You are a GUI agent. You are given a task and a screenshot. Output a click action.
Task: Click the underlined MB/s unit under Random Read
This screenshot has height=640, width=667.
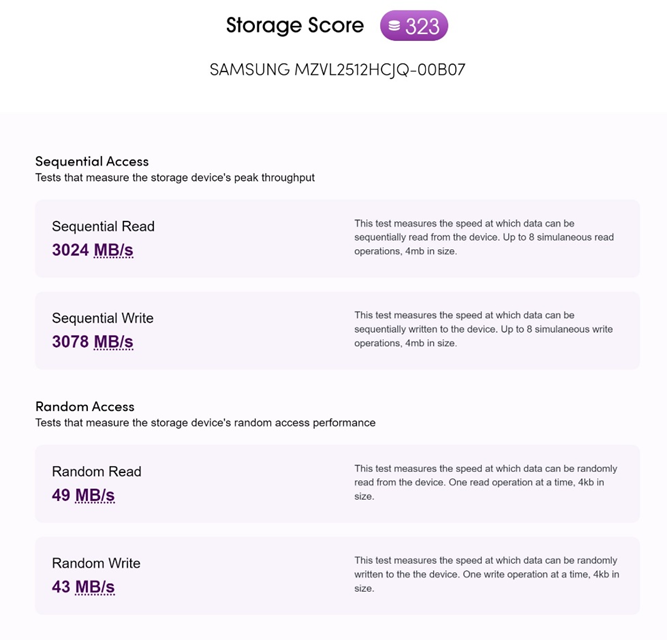(x=95, y=495)
